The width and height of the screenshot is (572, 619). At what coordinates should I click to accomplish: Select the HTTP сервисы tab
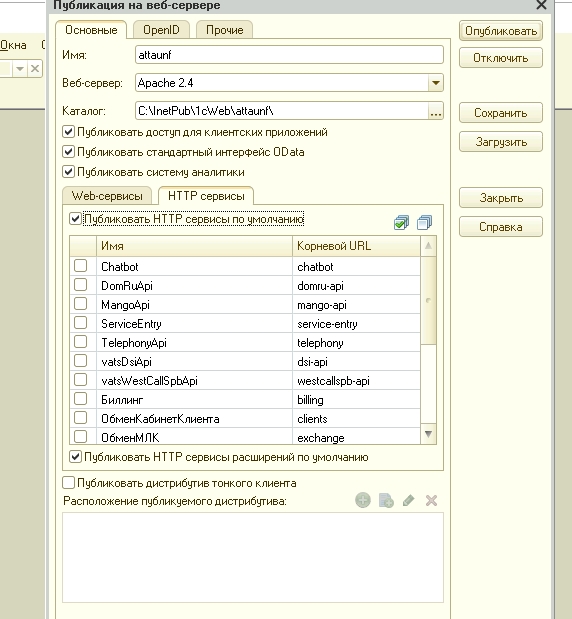tap(206, 196)
